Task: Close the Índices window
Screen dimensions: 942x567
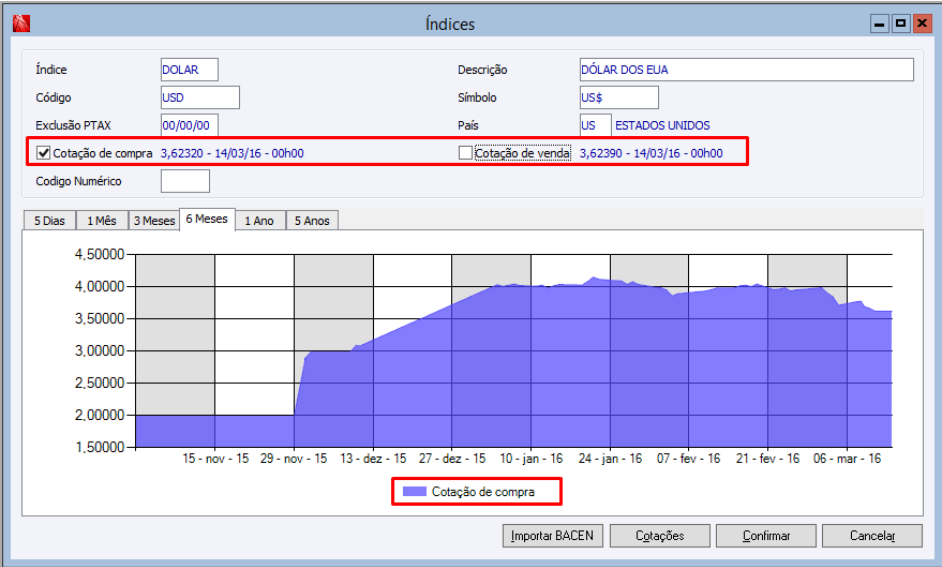Action: point(922,23)
